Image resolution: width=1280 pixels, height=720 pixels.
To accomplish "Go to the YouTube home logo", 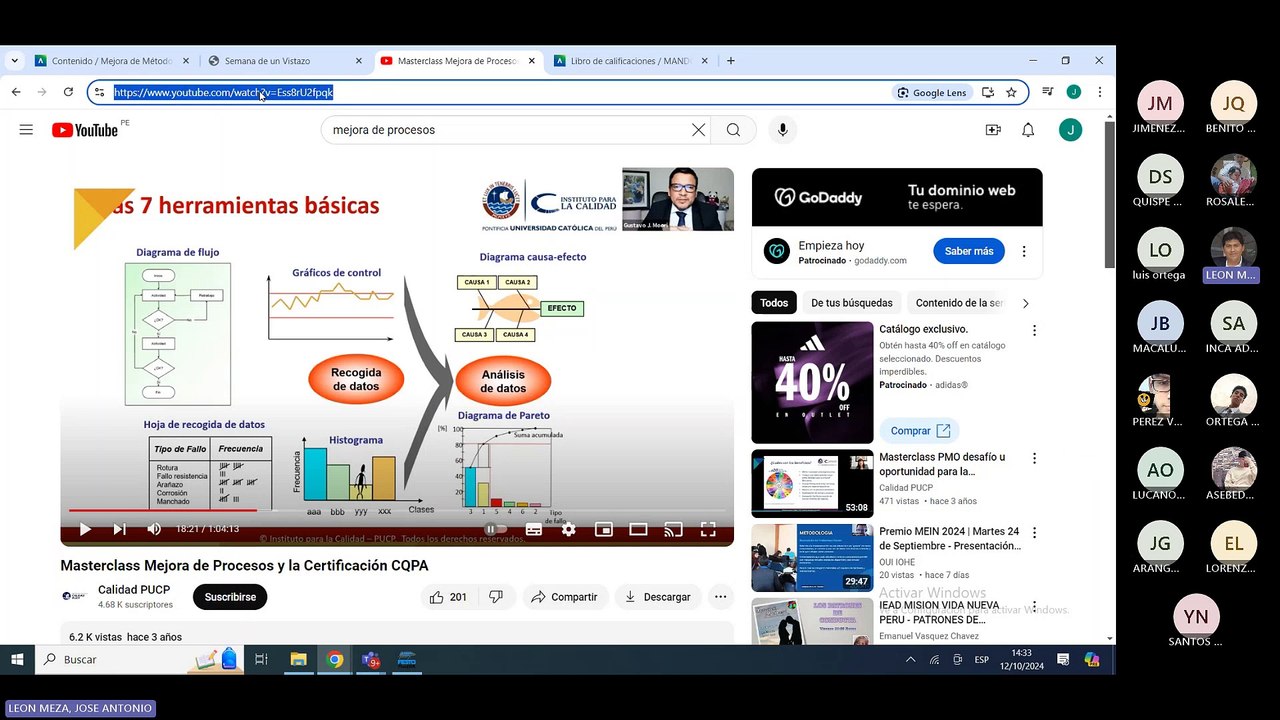I will coord(85,130).
